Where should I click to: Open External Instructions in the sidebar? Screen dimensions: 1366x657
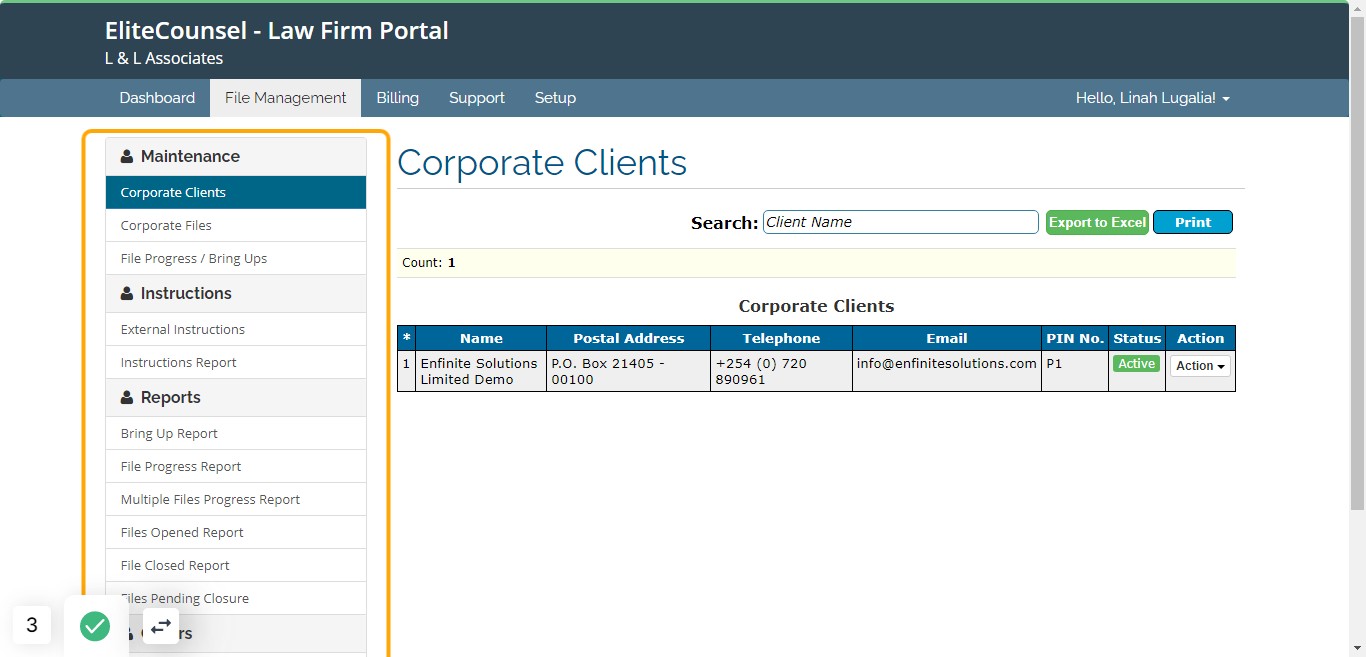pos(236,329)
